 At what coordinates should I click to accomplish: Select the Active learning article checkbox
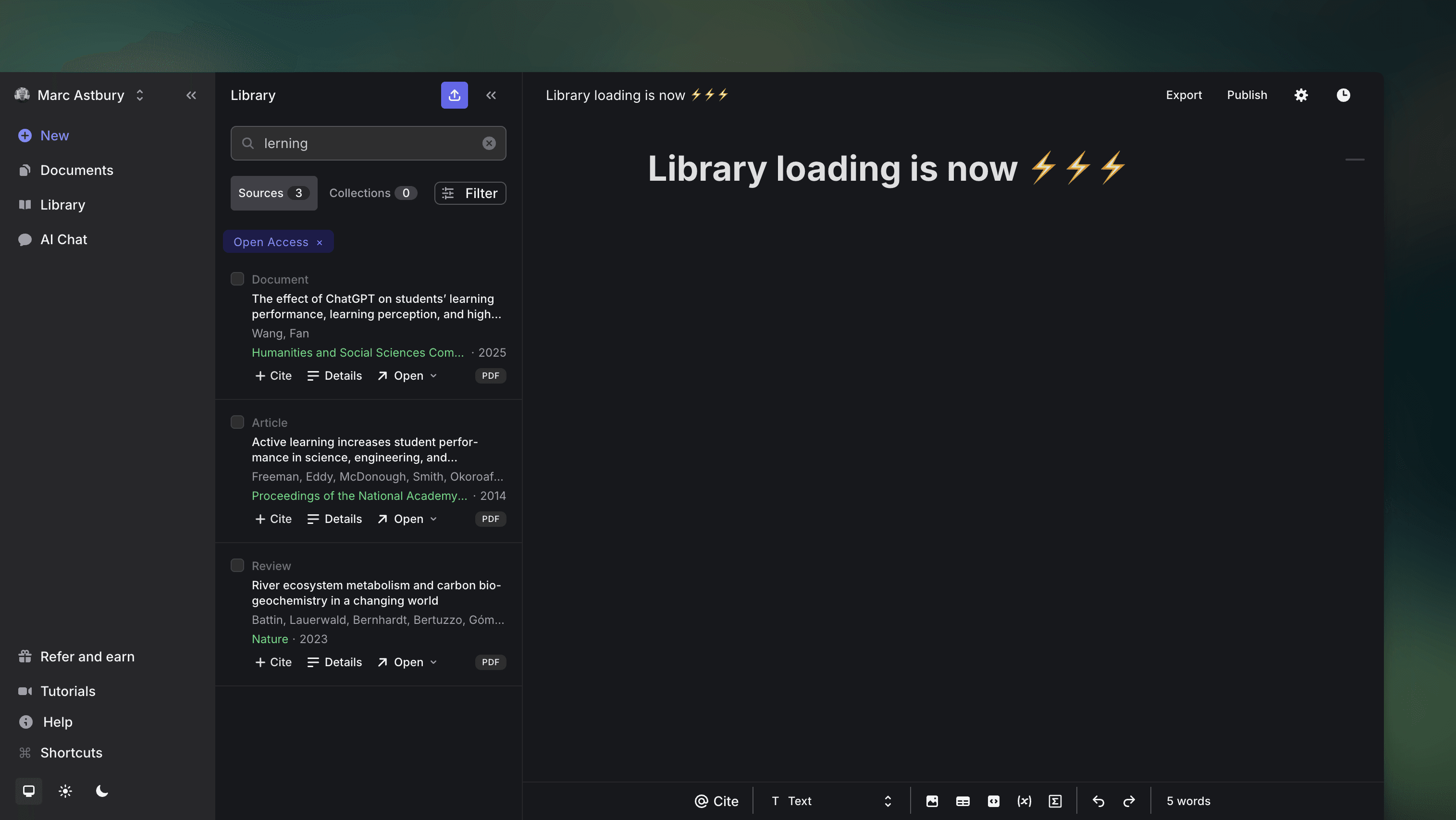(x=237, y=422)
